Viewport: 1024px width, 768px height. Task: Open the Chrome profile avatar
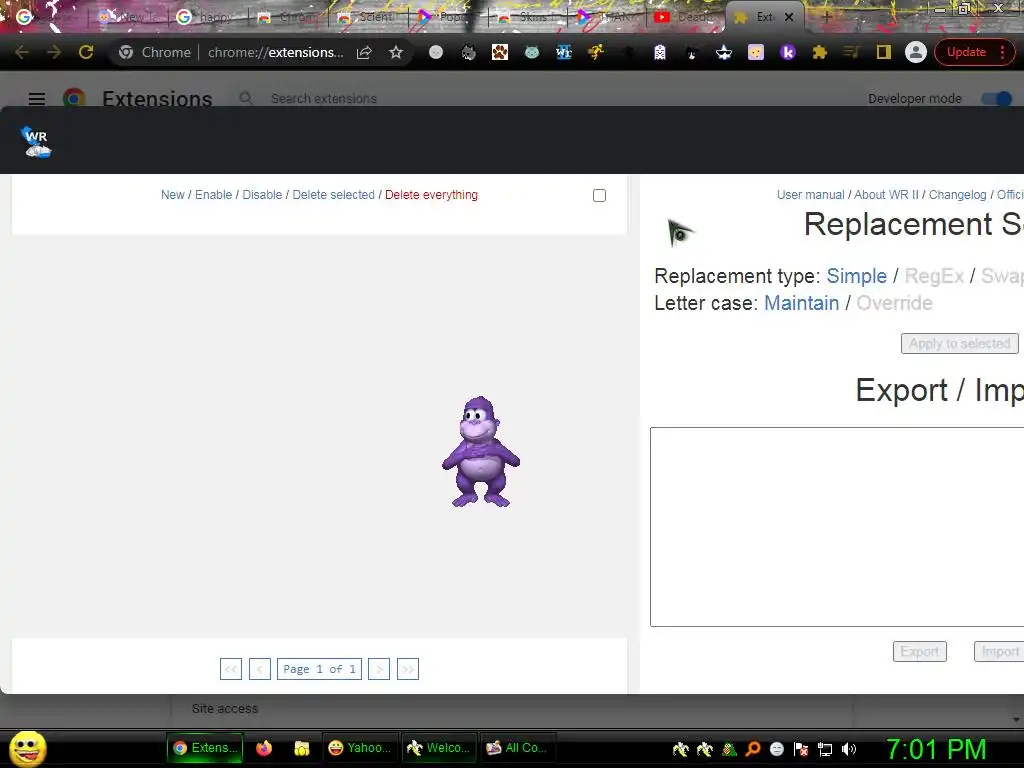(916, 52)
